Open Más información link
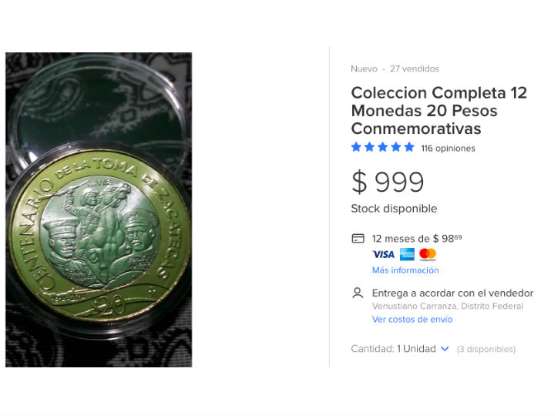 pyautogui.click(x=405, y=270)
